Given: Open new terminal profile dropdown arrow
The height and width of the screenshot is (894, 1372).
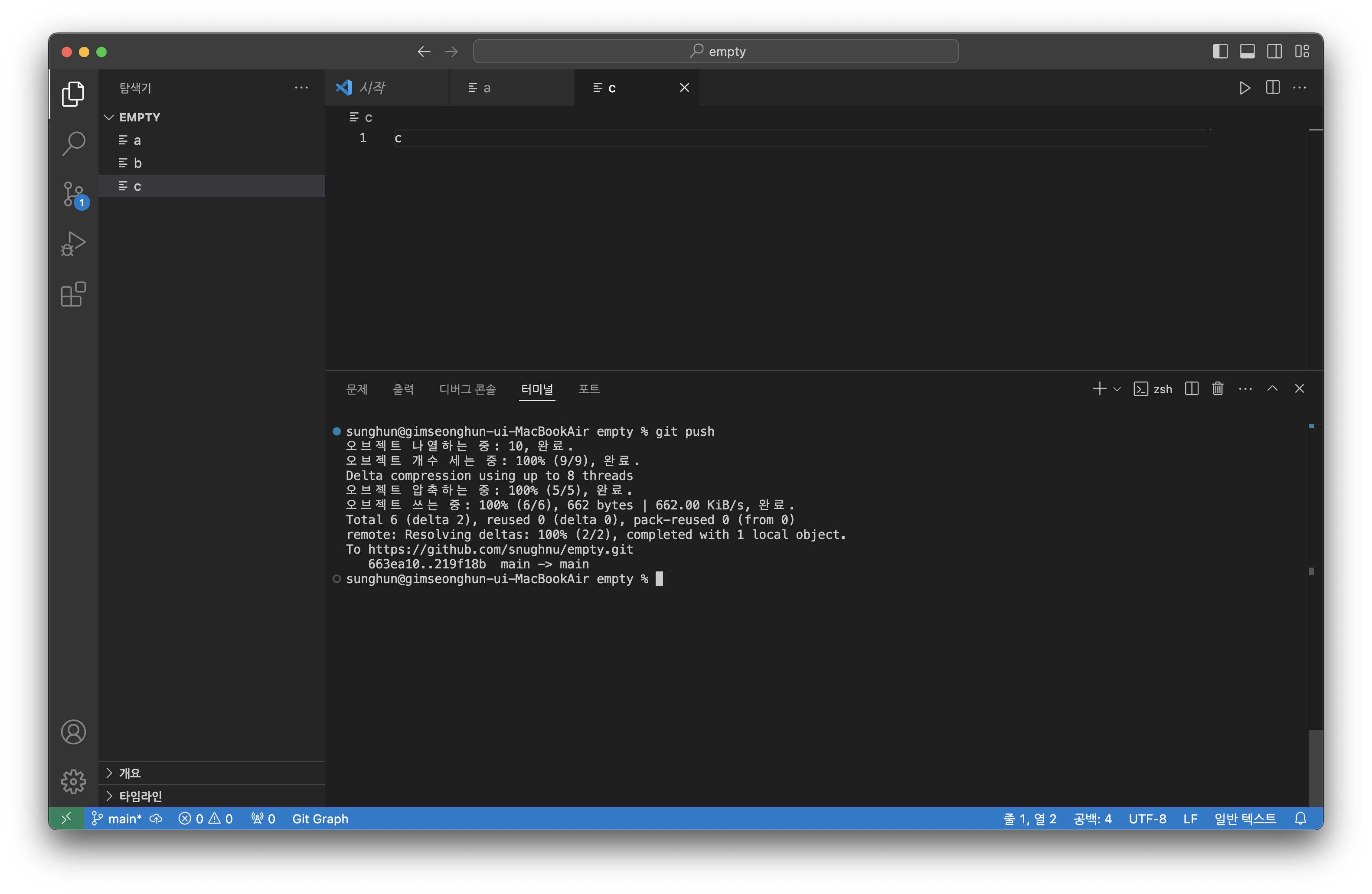Looking at the screenshot, I should 1117,389.
